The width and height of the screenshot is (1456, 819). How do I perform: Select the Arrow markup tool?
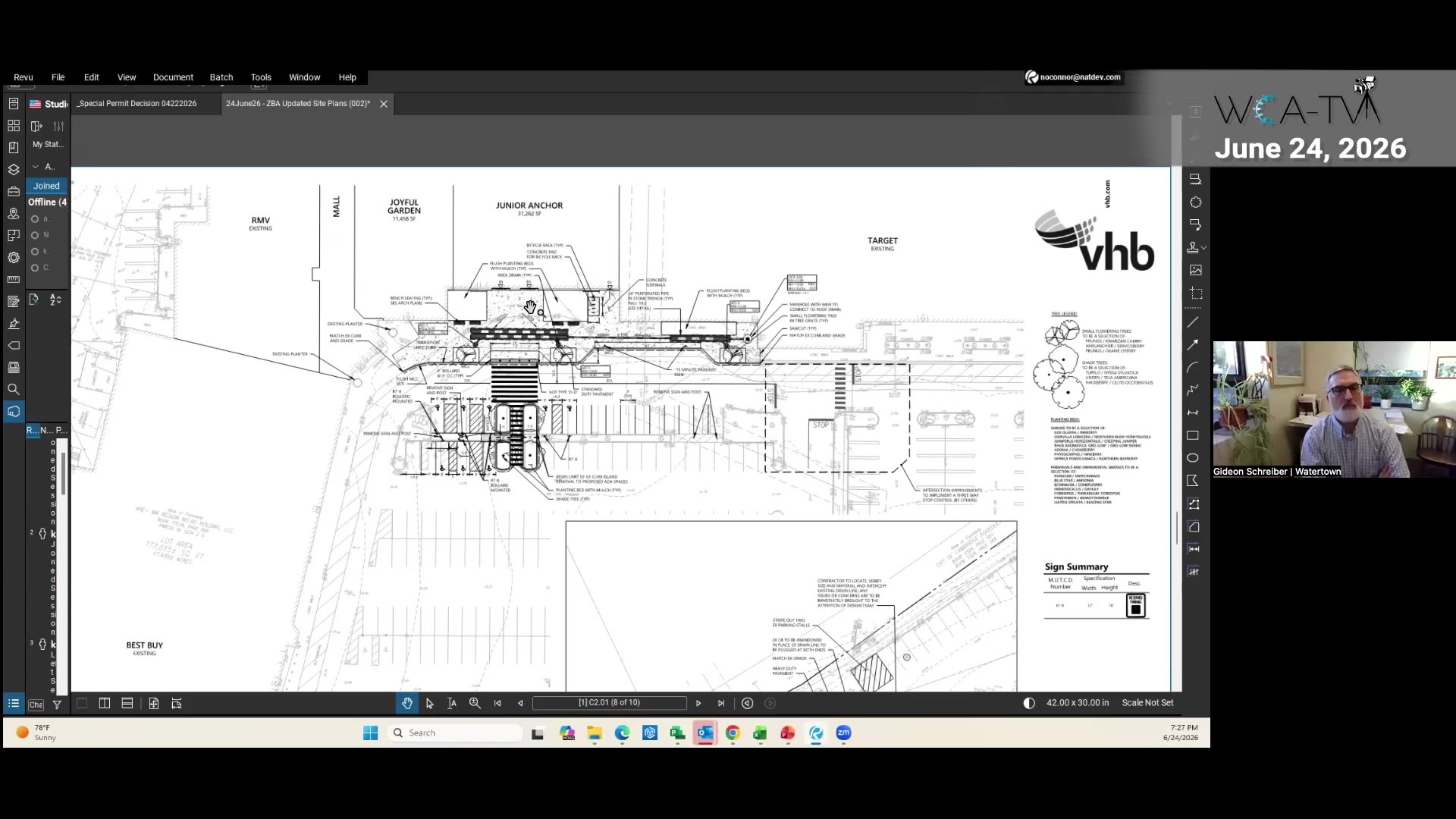[x=1193, y=344]
